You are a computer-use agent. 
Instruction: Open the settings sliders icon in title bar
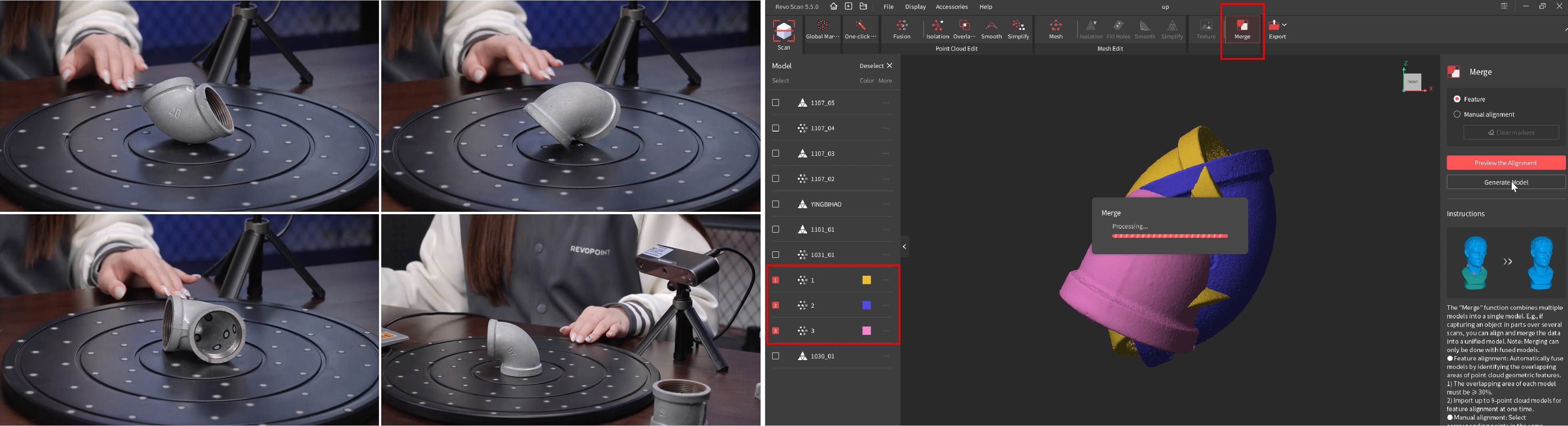click(x=1504, y=7)
